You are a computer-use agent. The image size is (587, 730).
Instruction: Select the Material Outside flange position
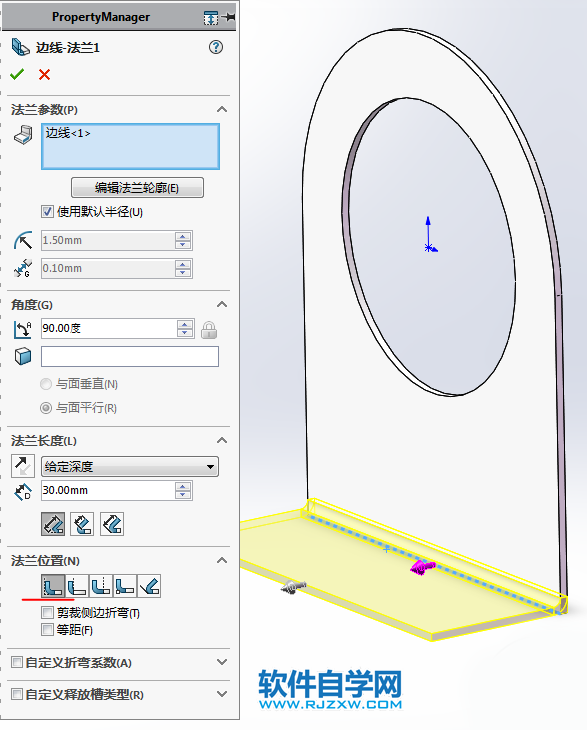[x=77, y=586]
